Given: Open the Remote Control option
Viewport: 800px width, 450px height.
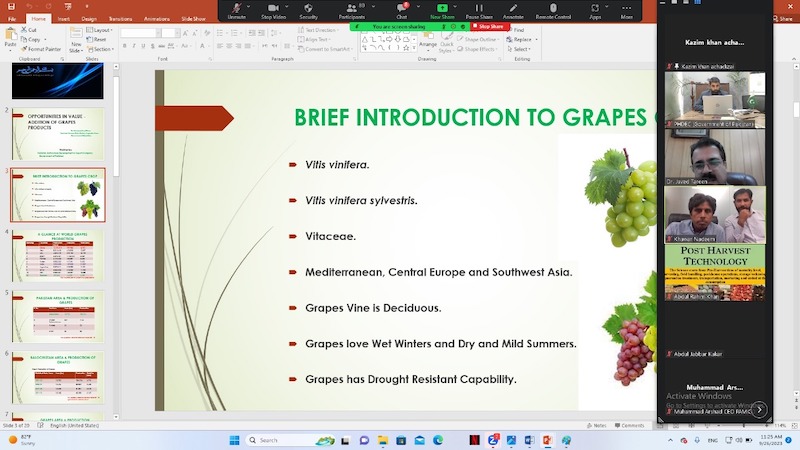Looking at the screenshot, I should (553, 9).
